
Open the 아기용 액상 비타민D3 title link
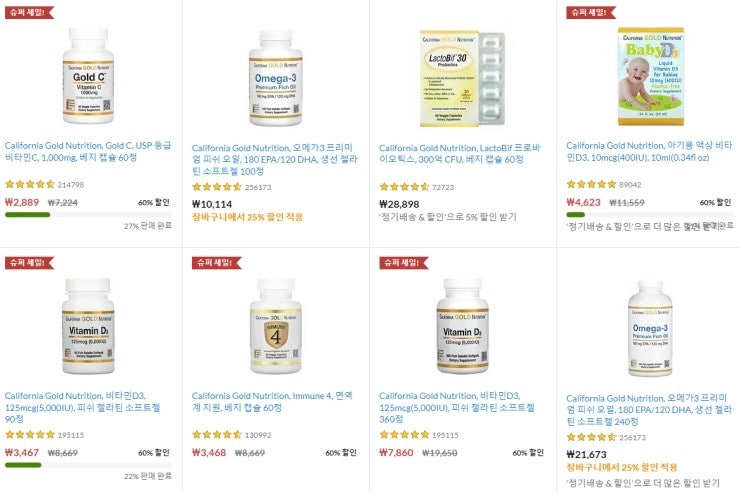[x=649, y=151]
